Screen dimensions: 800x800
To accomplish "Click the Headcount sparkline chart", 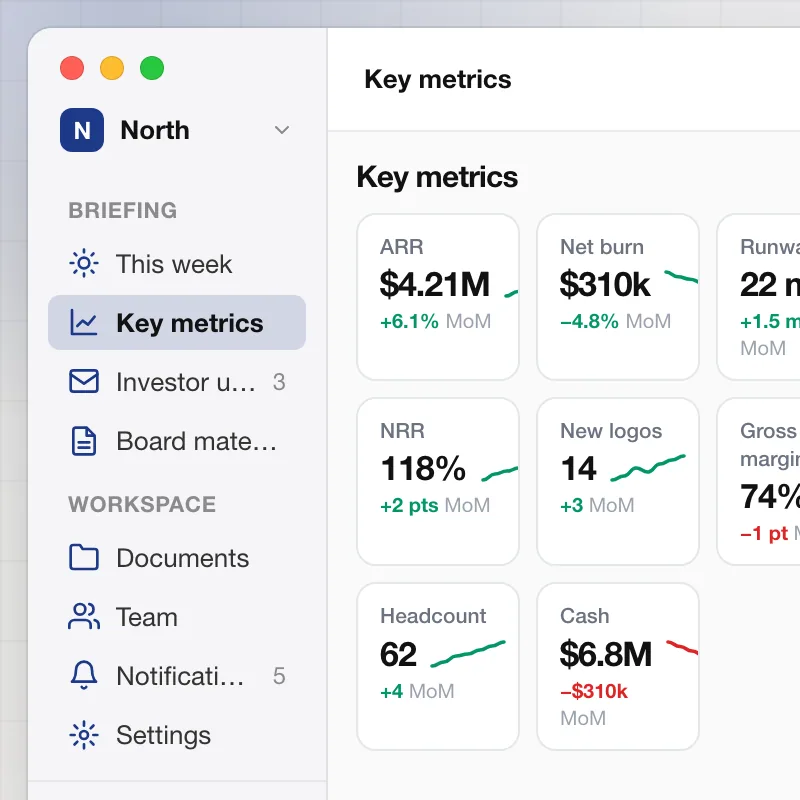I will click(x=468, y=654).
